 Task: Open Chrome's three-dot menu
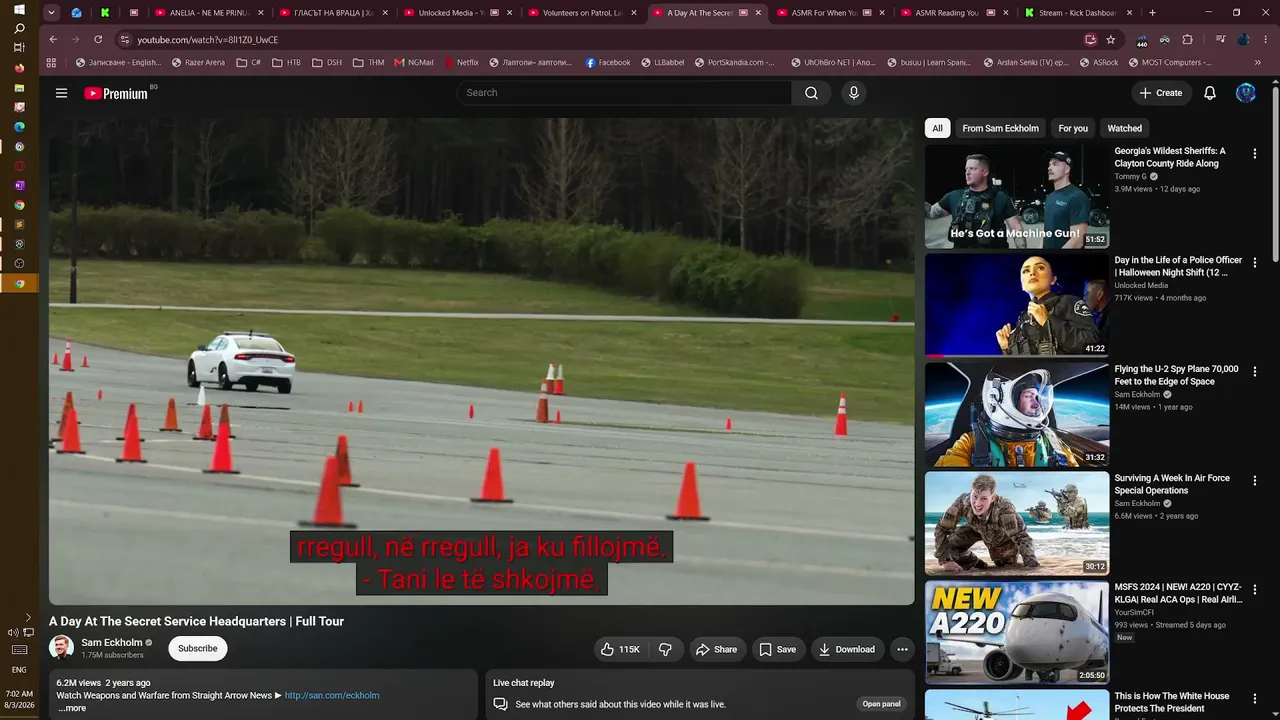[x=1265, y=40]
